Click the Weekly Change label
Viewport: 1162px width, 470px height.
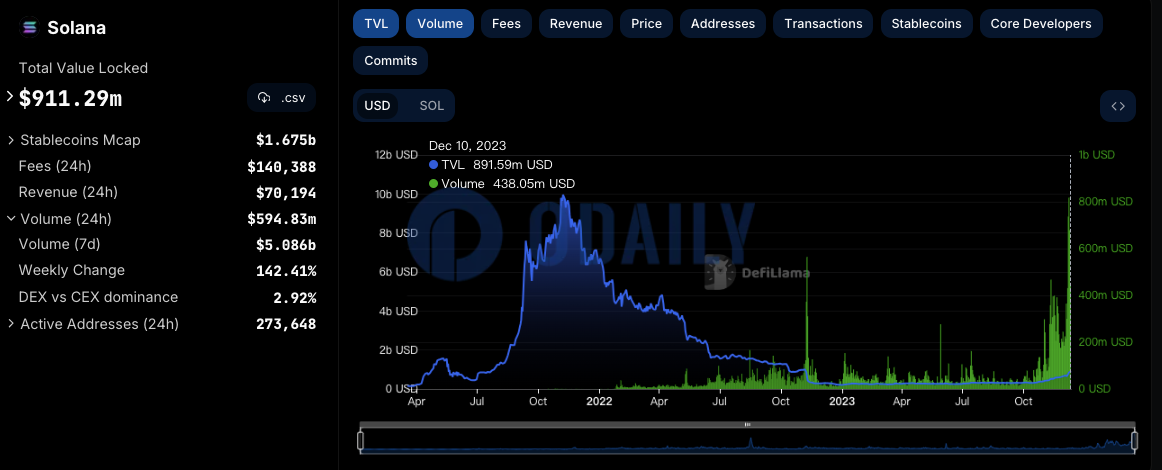(x=72, y=271)
